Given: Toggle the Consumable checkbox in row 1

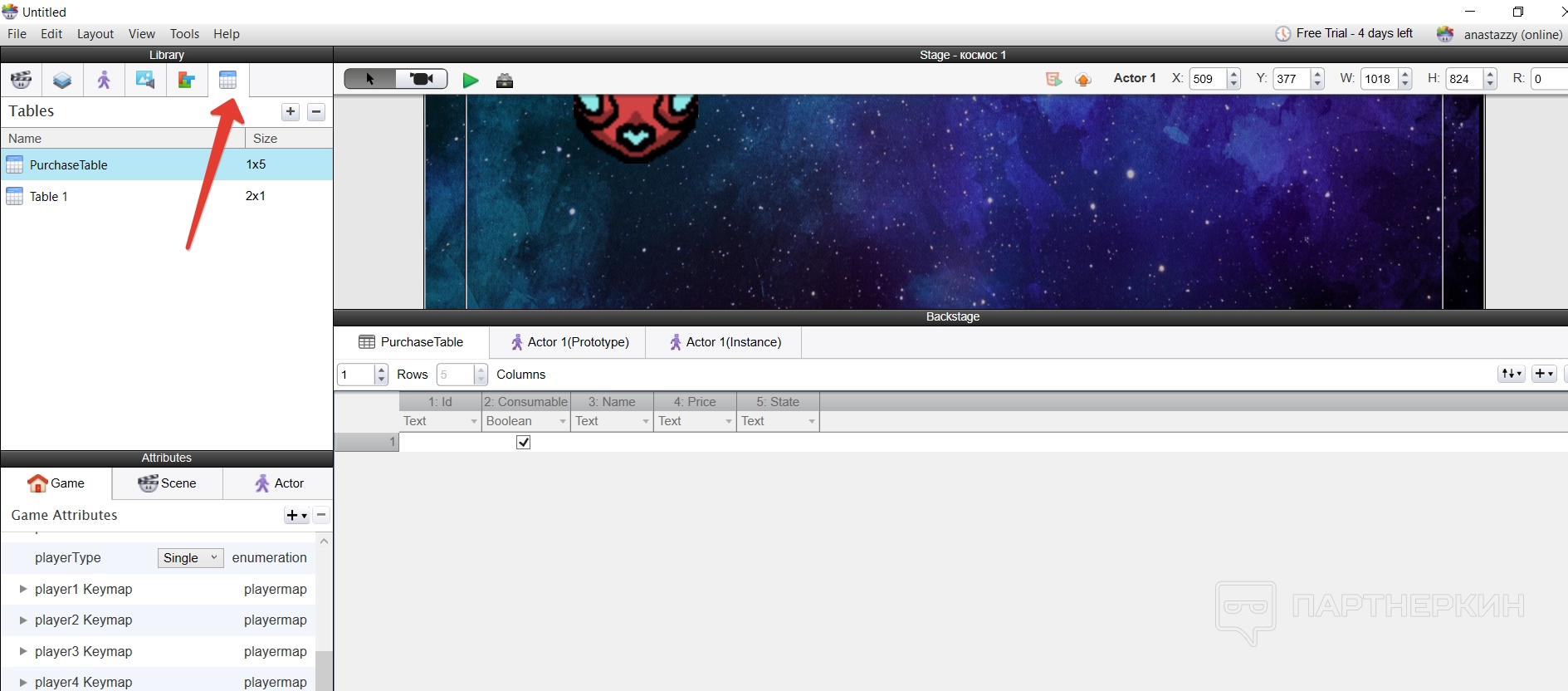Looking at the screenshot, I should click(x=524, y=443).
